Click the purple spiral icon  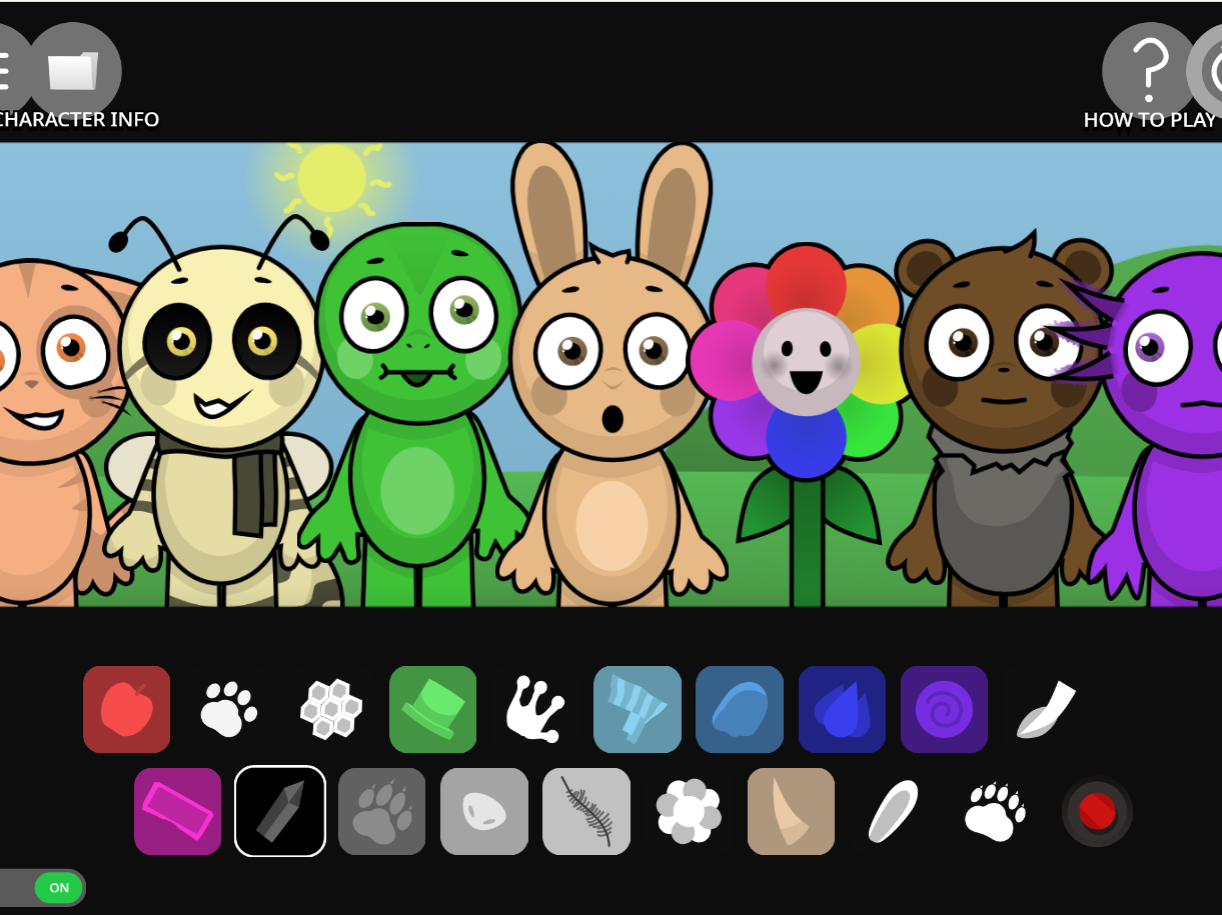(943, 709)
